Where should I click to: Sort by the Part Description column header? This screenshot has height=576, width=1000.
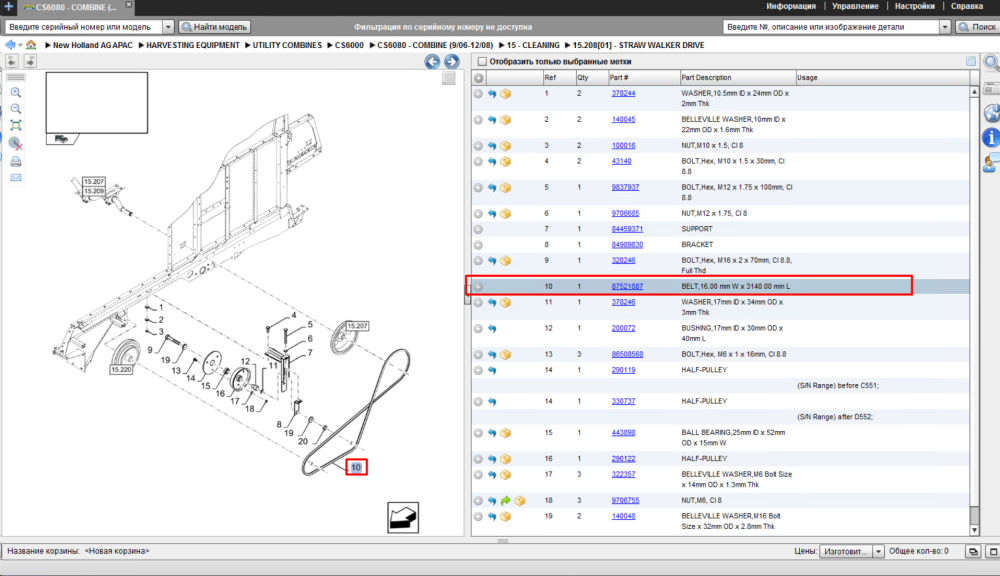tap(737, 78)
